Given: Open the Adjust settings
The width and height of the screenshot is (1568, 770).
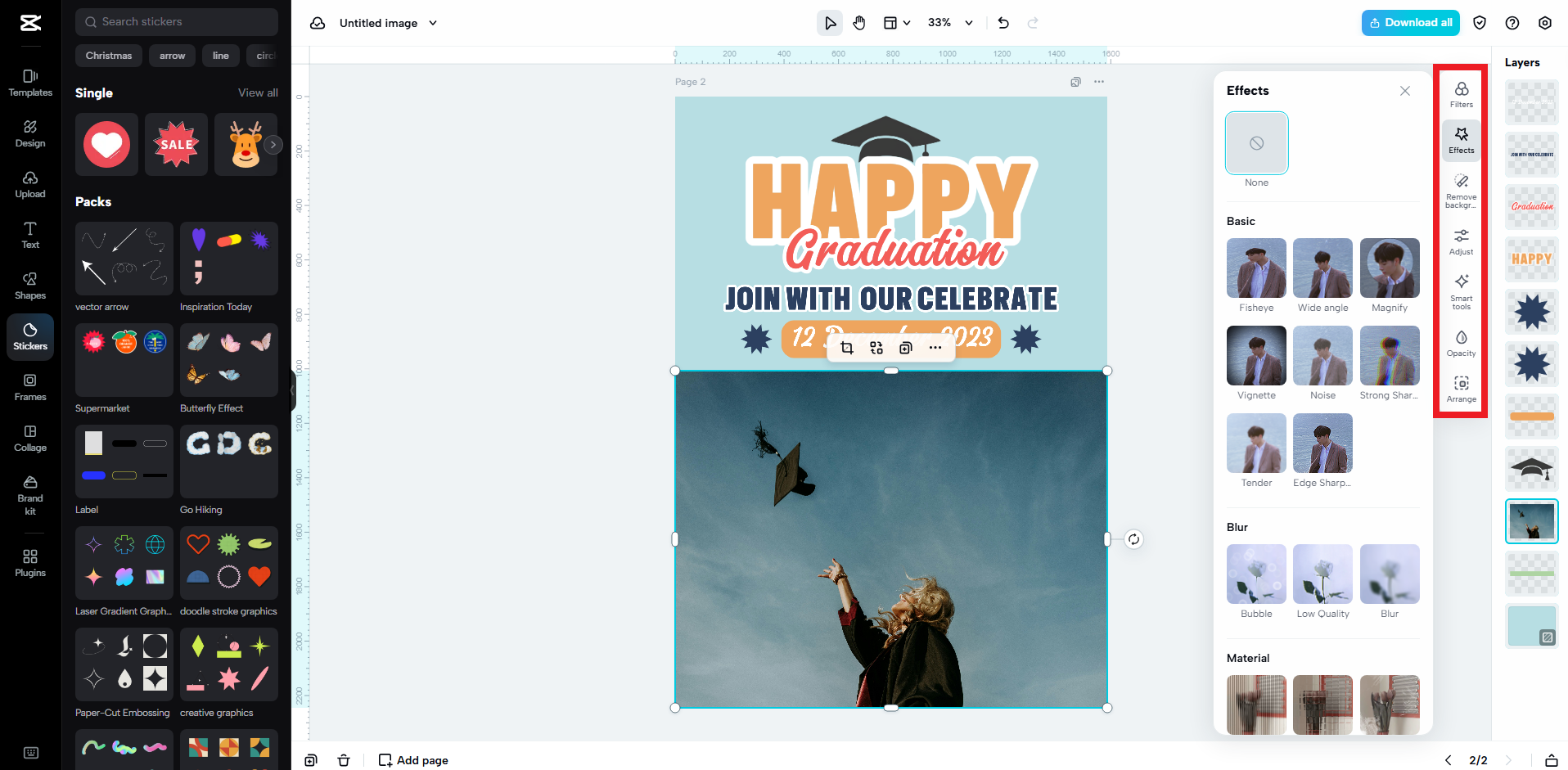Looking at the screenshot, I should [1461, 242].
